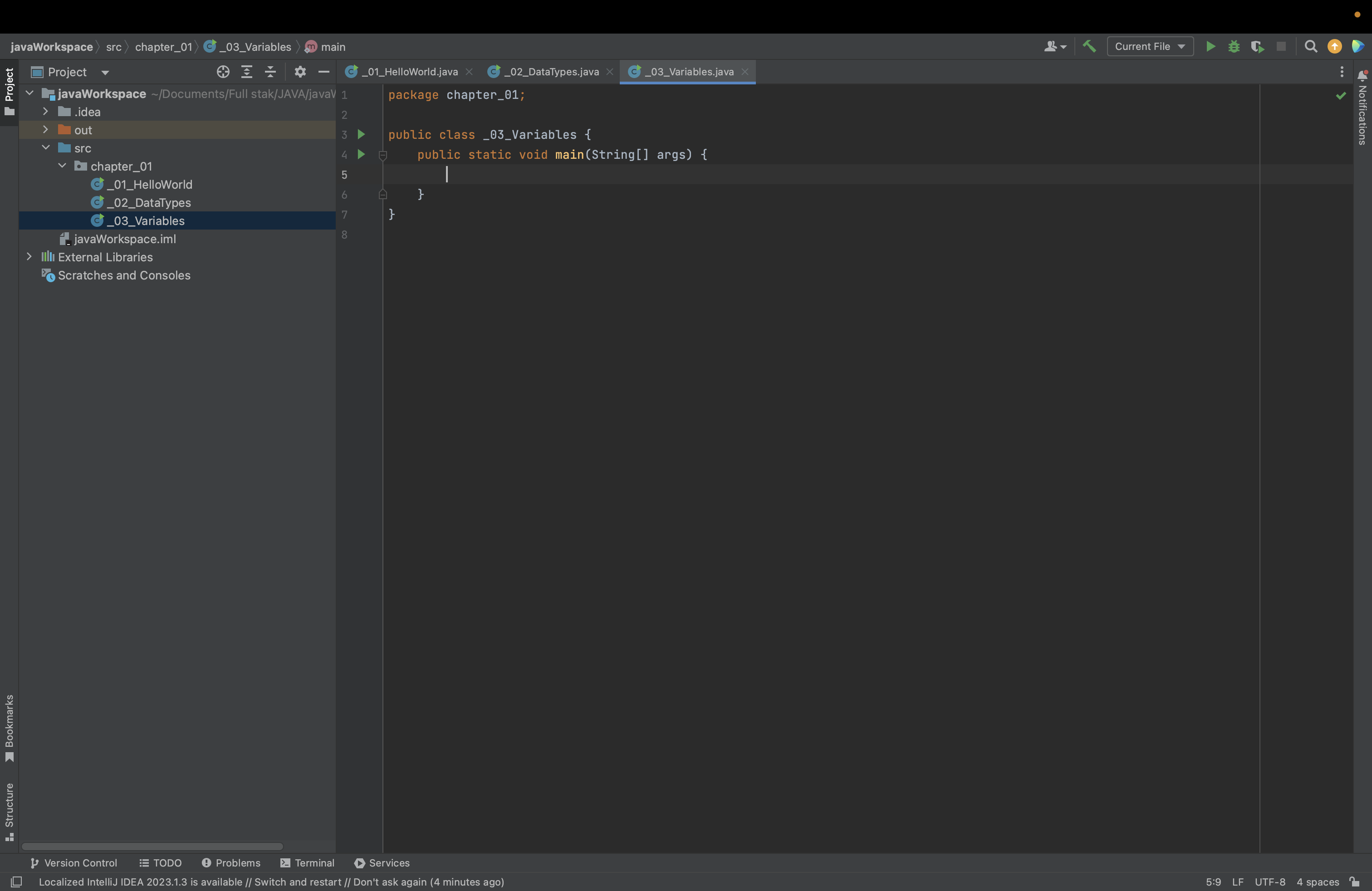Expand the External Libraries node
Image resolution: width=1372 pixels, height=891 pixels.
[29, 256]
